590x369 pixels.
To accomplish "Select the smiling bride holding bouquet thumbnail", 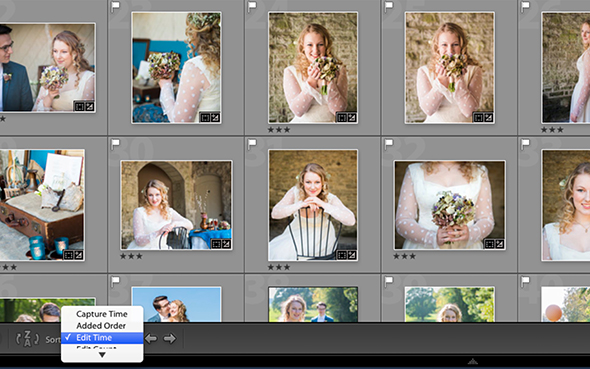I will pos(313,68).
